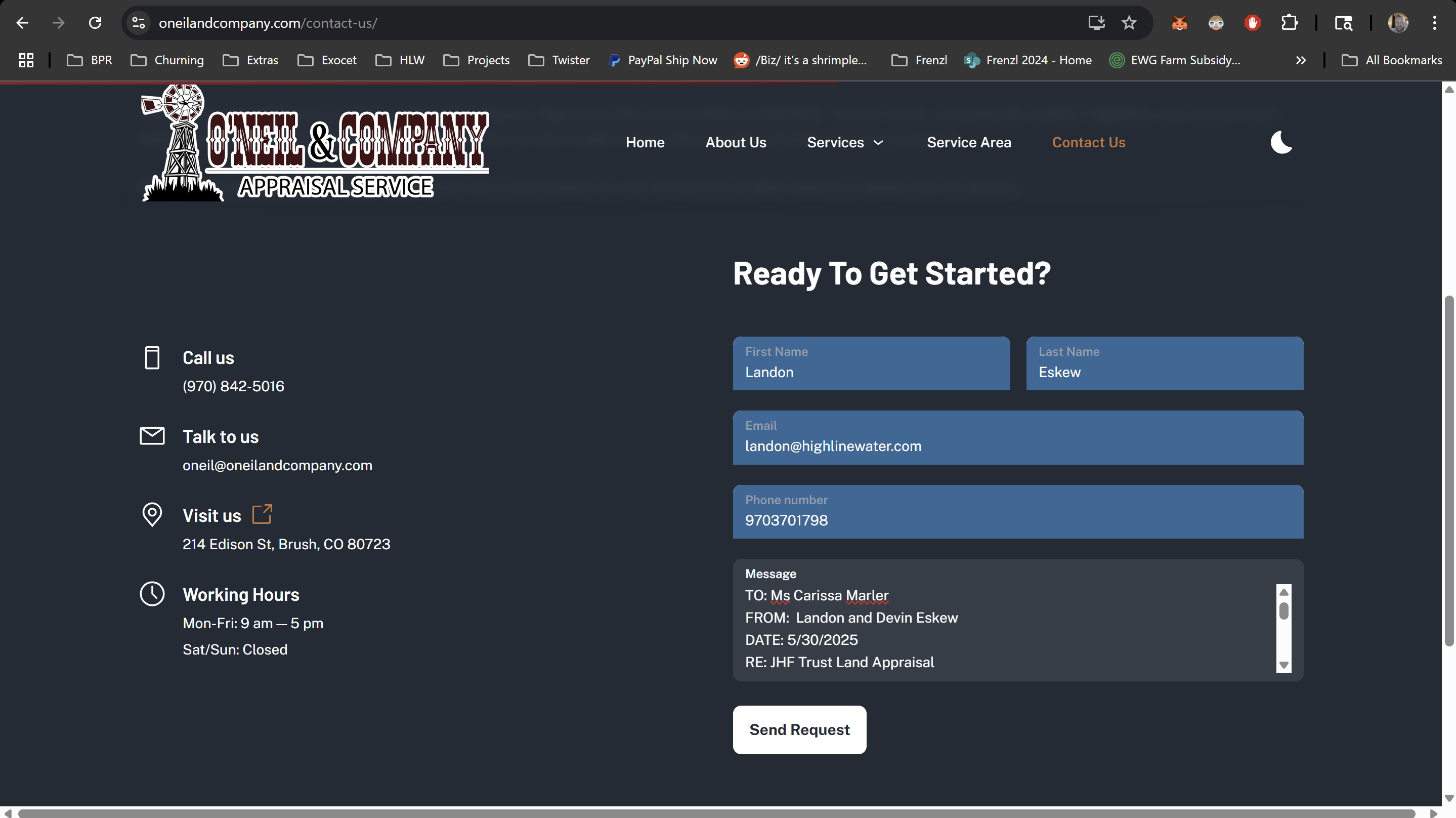Open the About Us nav item

736,143
